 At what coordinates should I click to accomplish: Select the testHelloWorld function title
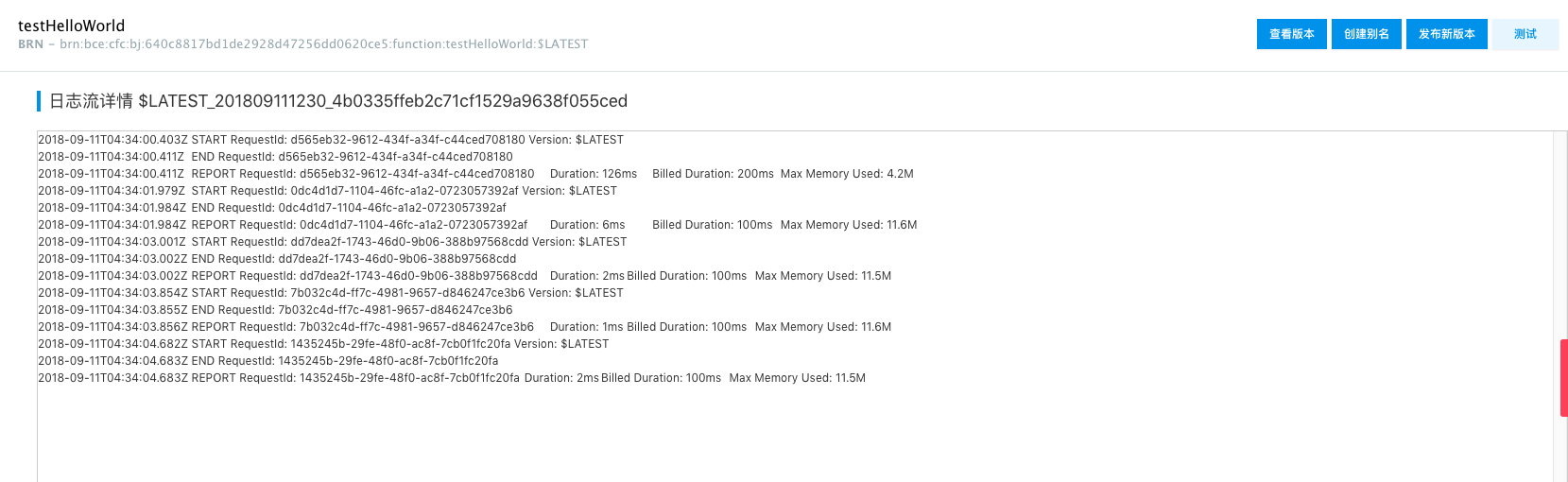72,26
